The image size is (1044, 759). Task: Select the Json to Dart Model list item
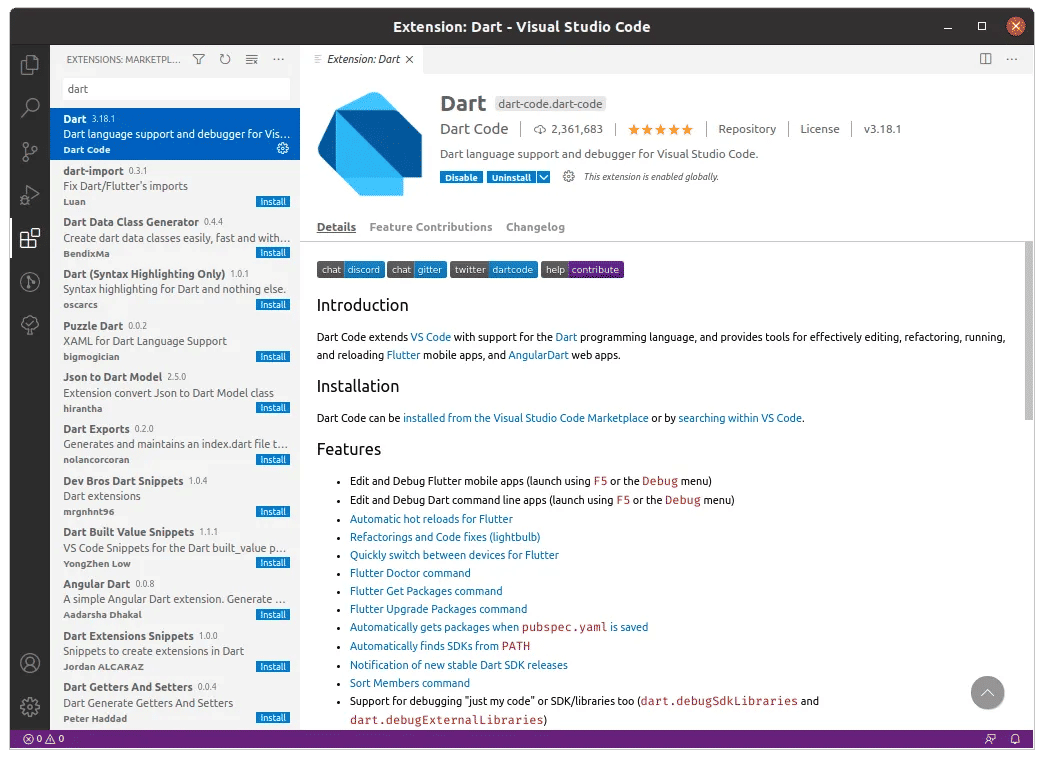[175, 393]
